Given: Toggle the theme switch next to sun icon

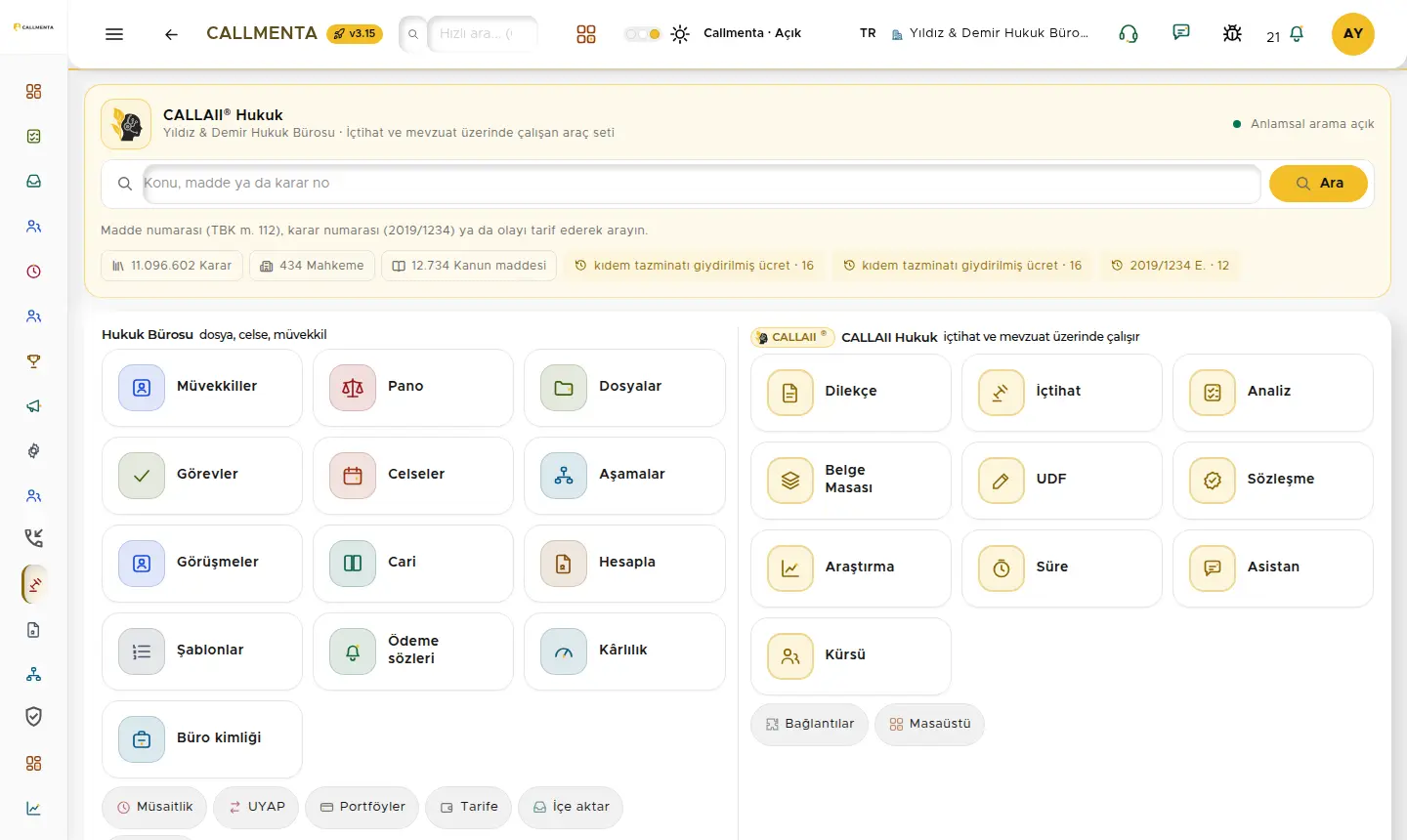Looking at the screenshot, I should (x=643, y=34).
